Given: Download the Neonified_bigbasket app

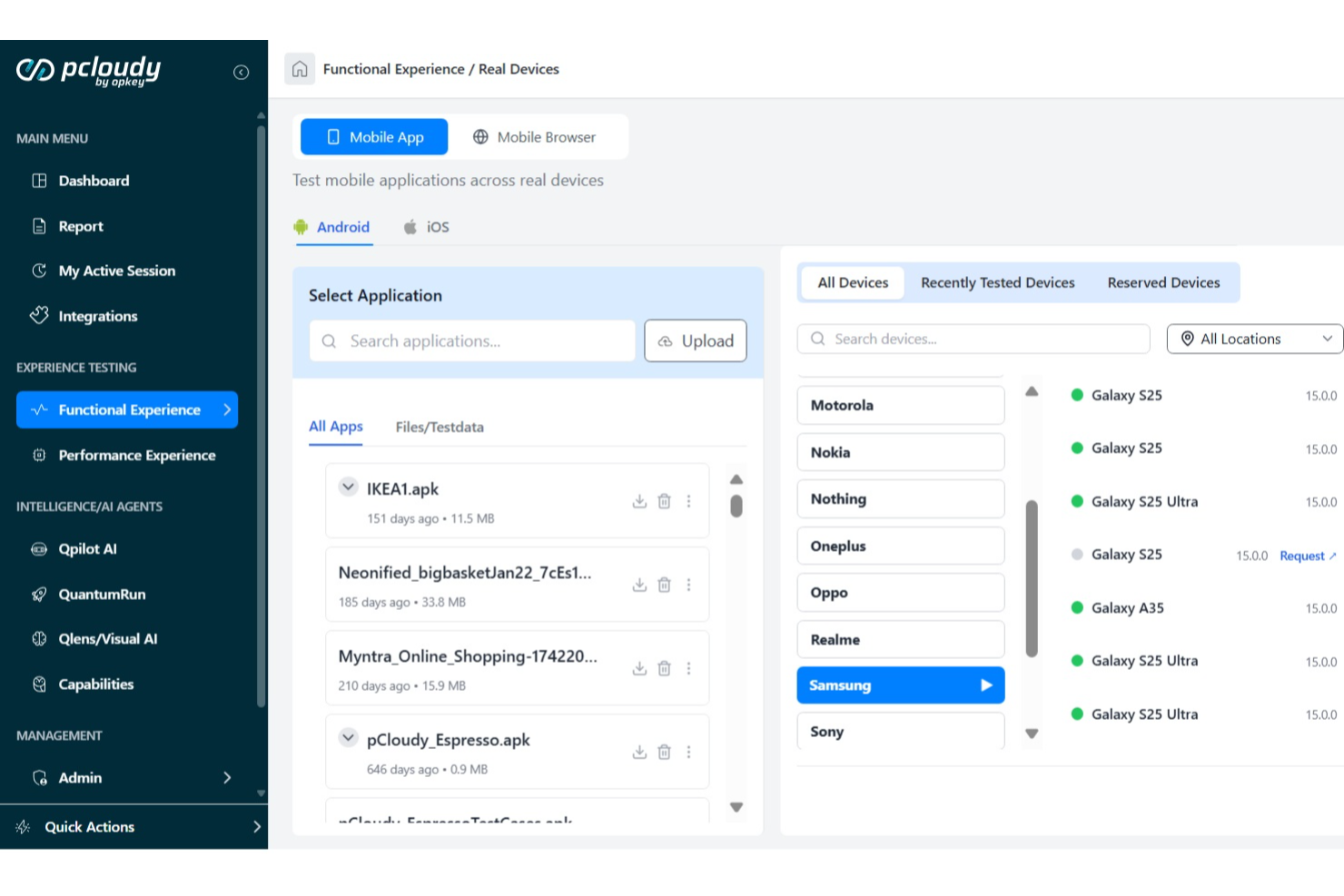Looking at the screenshot, I should pos(639,585).
